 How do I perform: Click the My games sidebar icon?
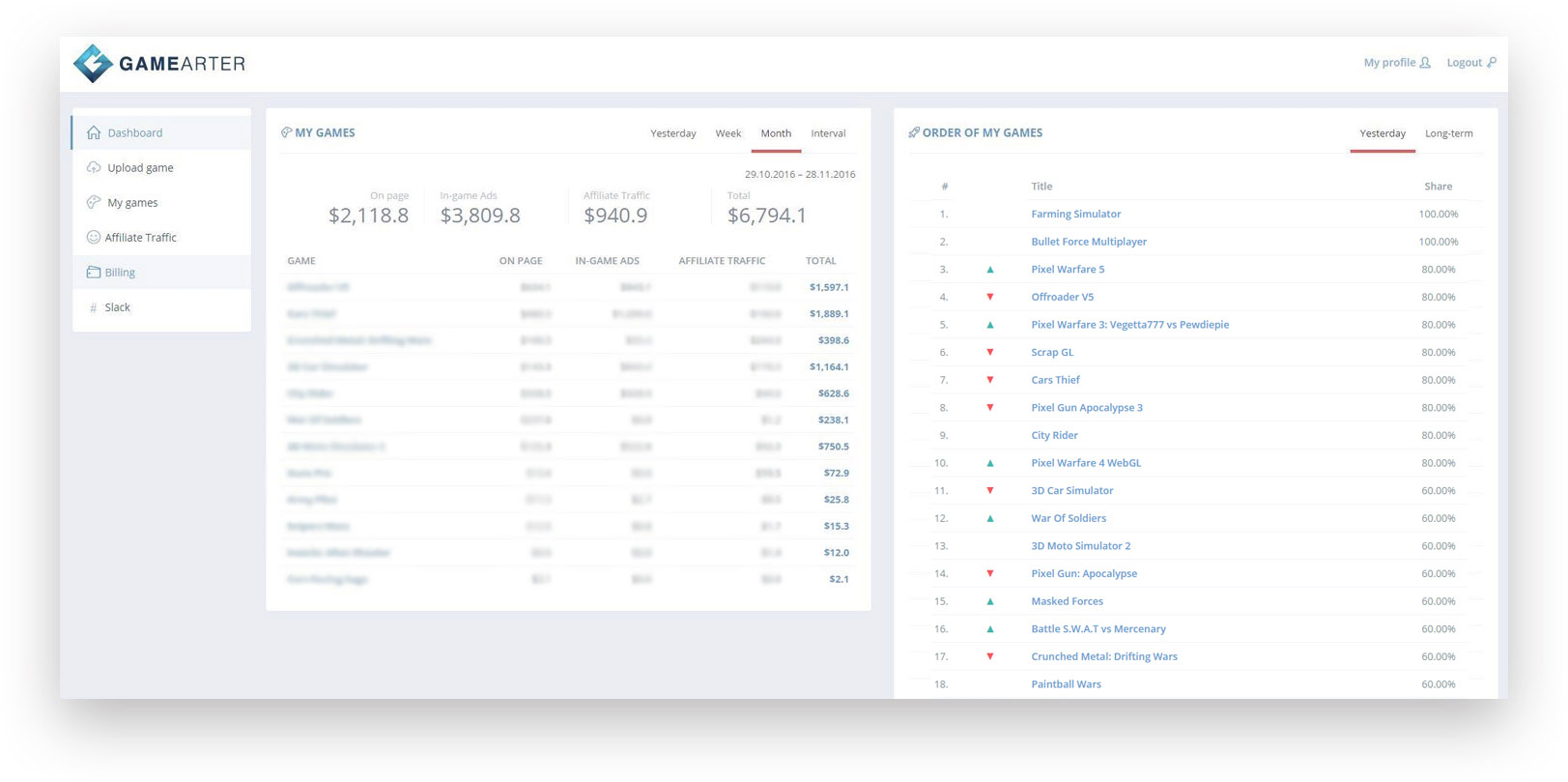pyautogui.click(x=94, y=202)
